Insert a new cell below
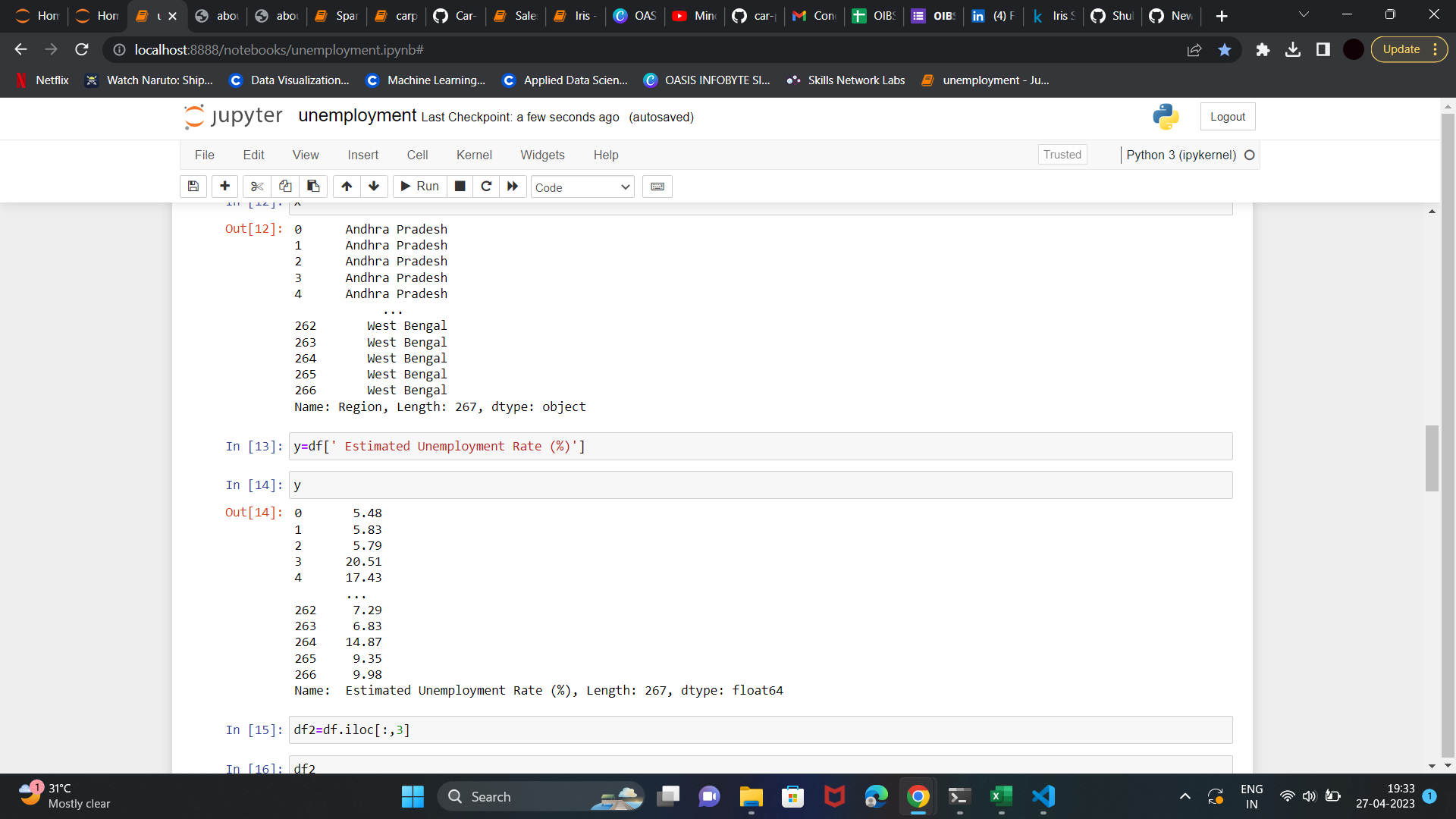 [x=224, y=187]
